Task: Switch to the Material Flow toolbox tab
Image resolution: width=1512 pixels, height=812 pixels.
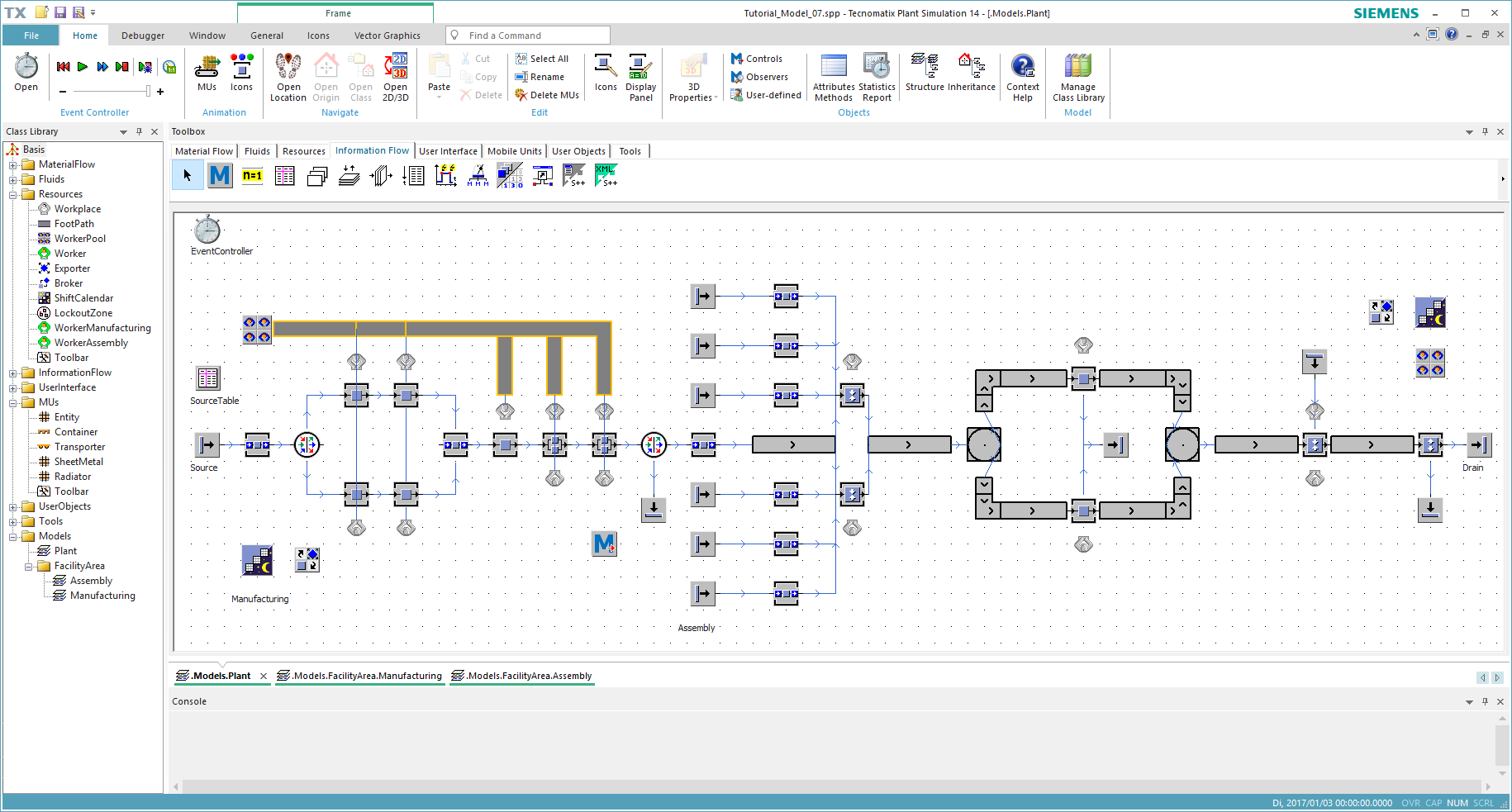Action: (203, 150)
